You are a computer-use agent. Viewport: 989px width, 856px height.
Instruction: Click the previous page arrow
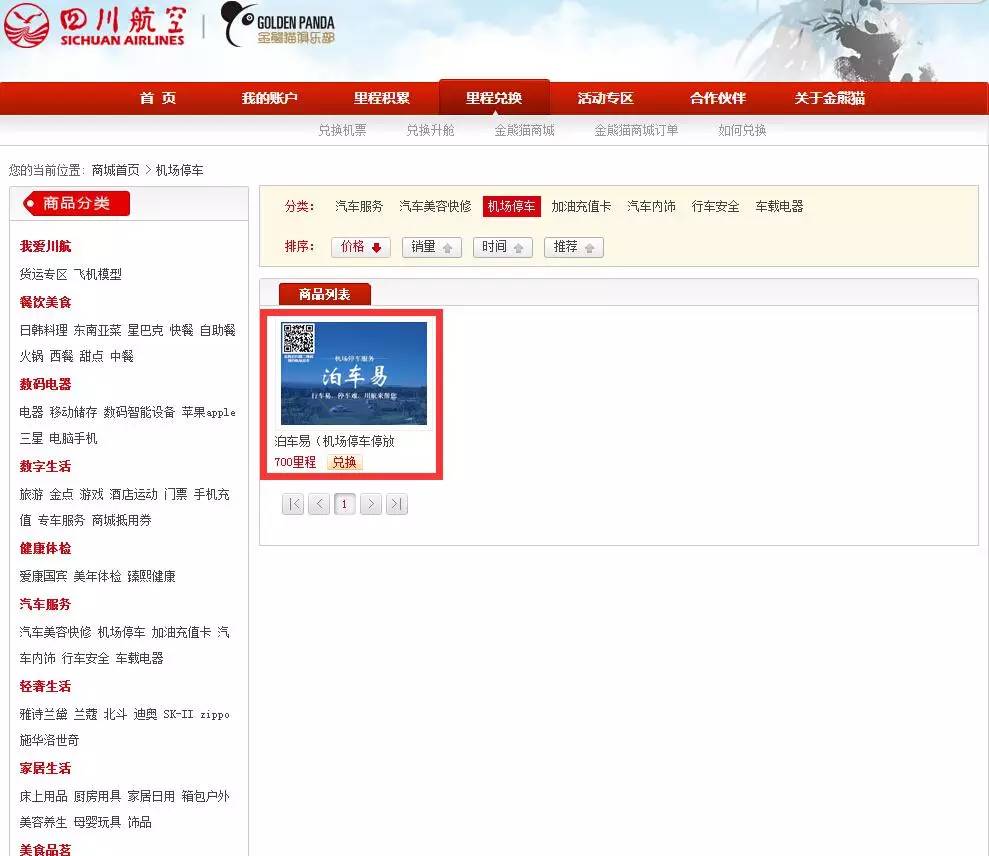(x=318, y=504)
